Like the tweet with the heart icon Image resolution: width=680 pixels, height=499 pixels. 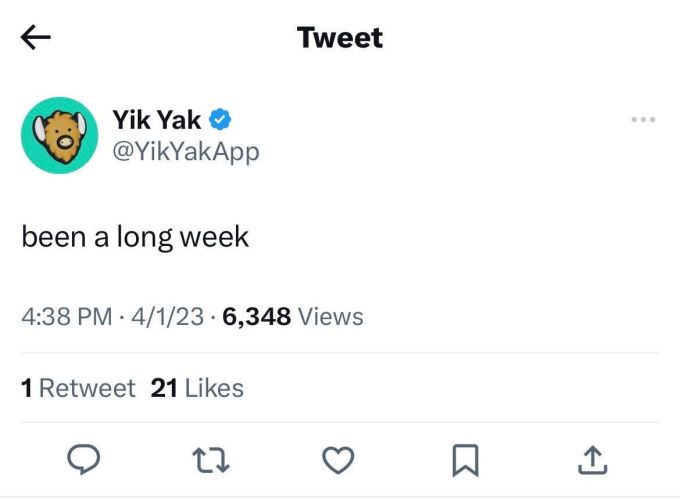pyautogui.click(x=339, y=459)
